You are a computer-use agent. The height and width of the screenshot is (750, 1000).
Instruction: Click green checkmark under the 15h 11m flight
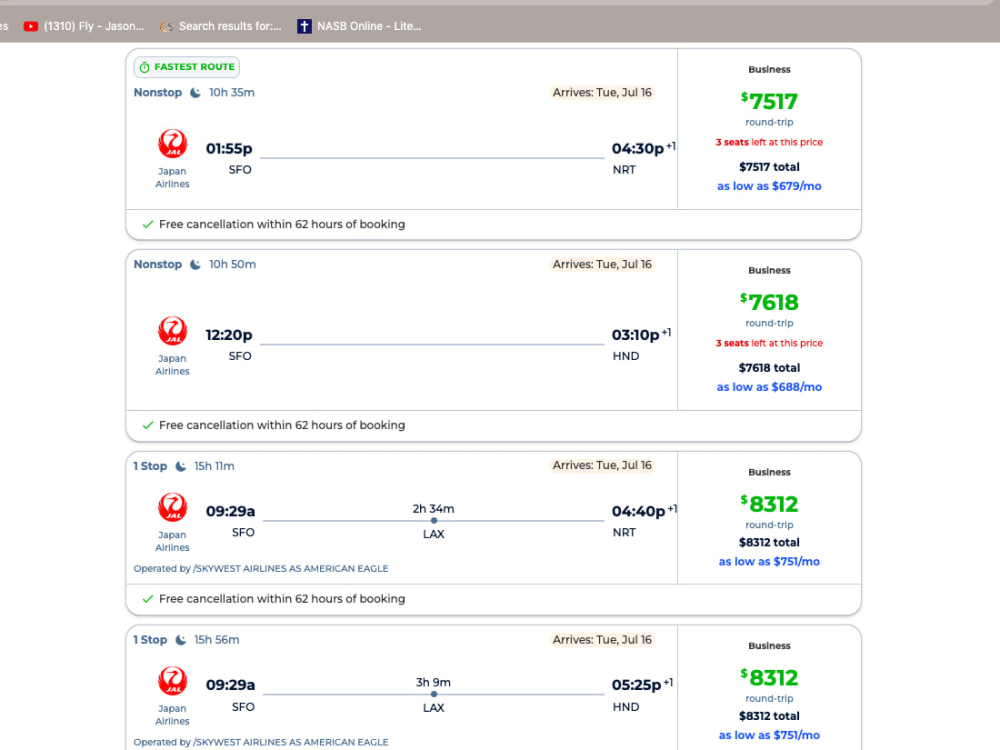click(147, 599)
